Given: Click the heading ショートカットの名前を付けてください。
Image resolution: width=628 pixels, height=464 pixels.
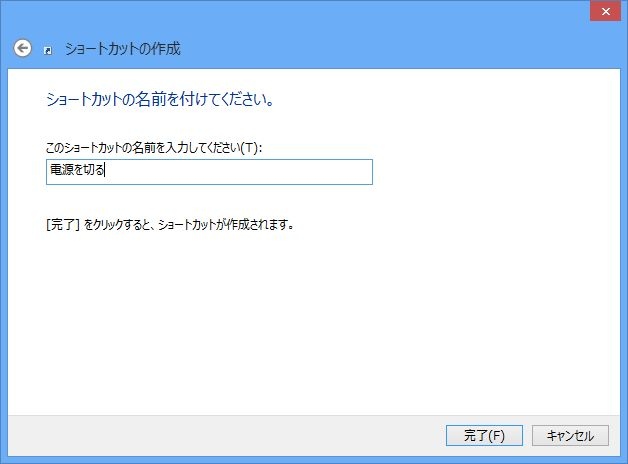Looking at the screenshot, I should pos(160,100).
